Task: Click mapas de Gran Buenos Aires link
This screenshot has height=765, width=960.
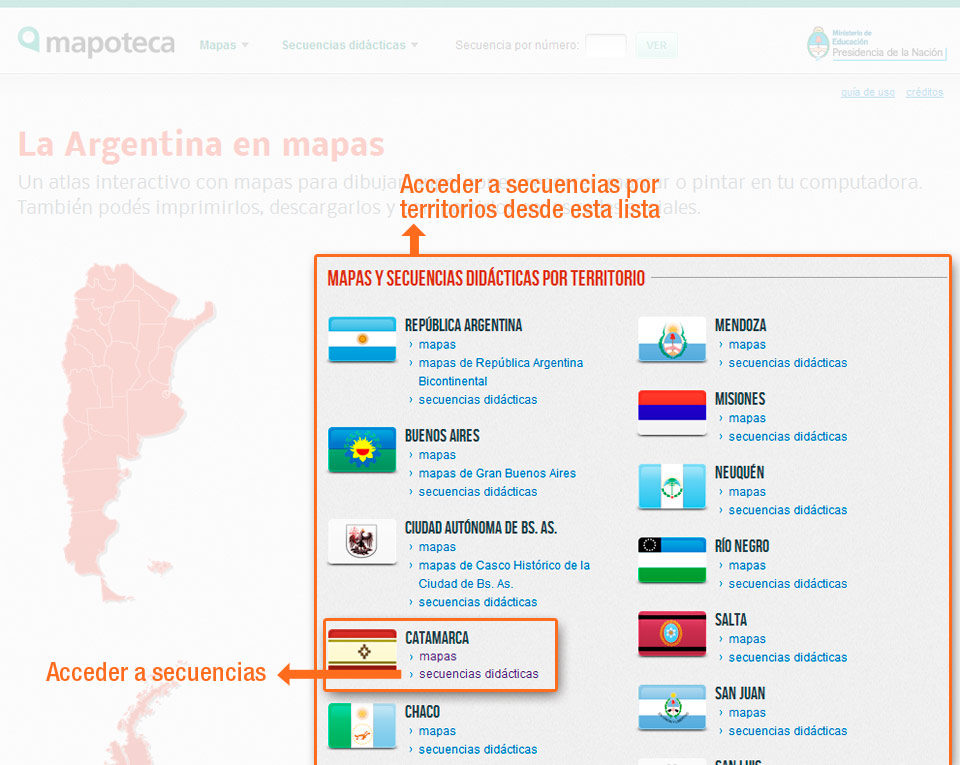Action: [498, 473]
